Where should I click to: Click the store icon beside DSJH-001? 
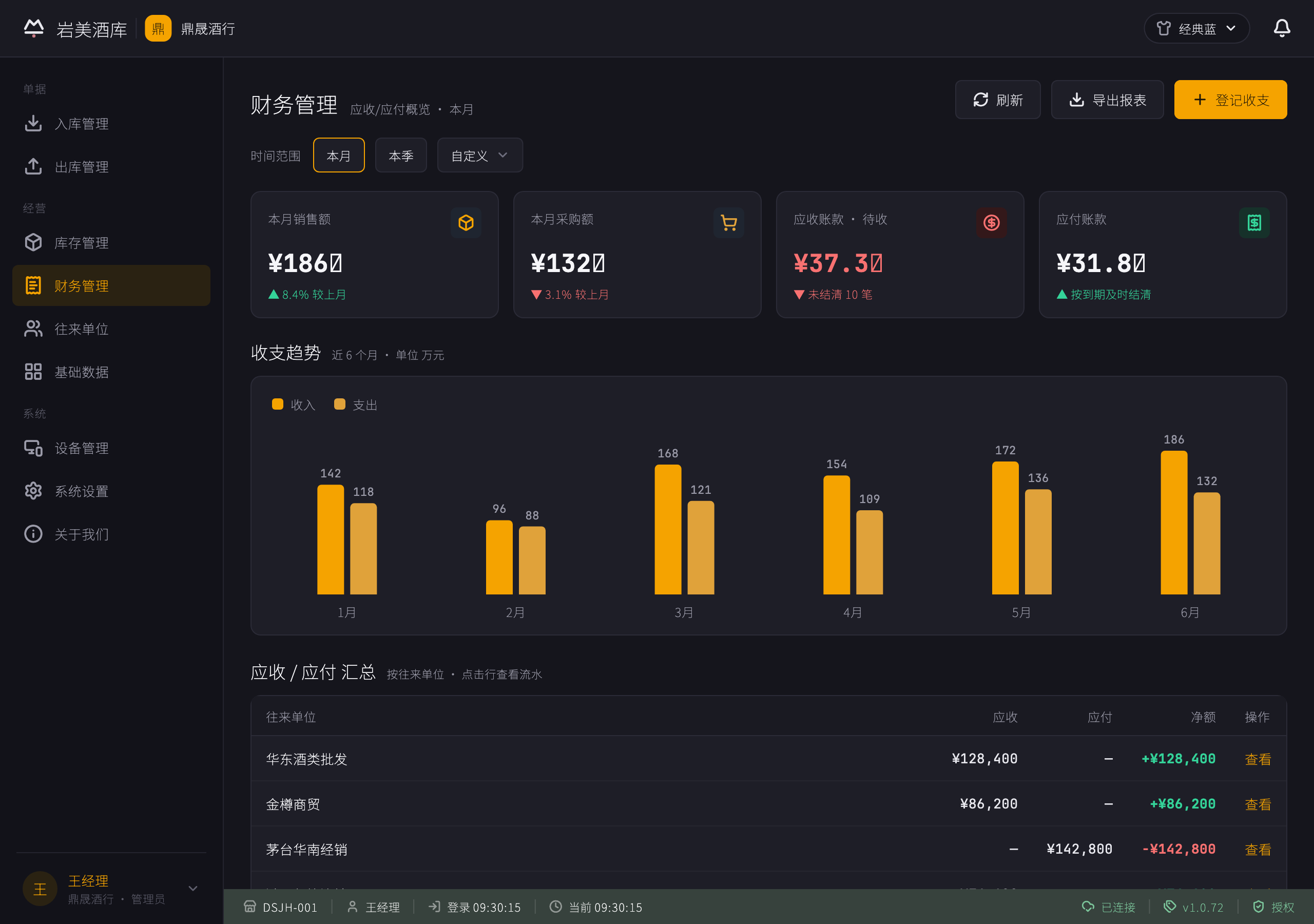pyautogui.click(x=249, y=907)
